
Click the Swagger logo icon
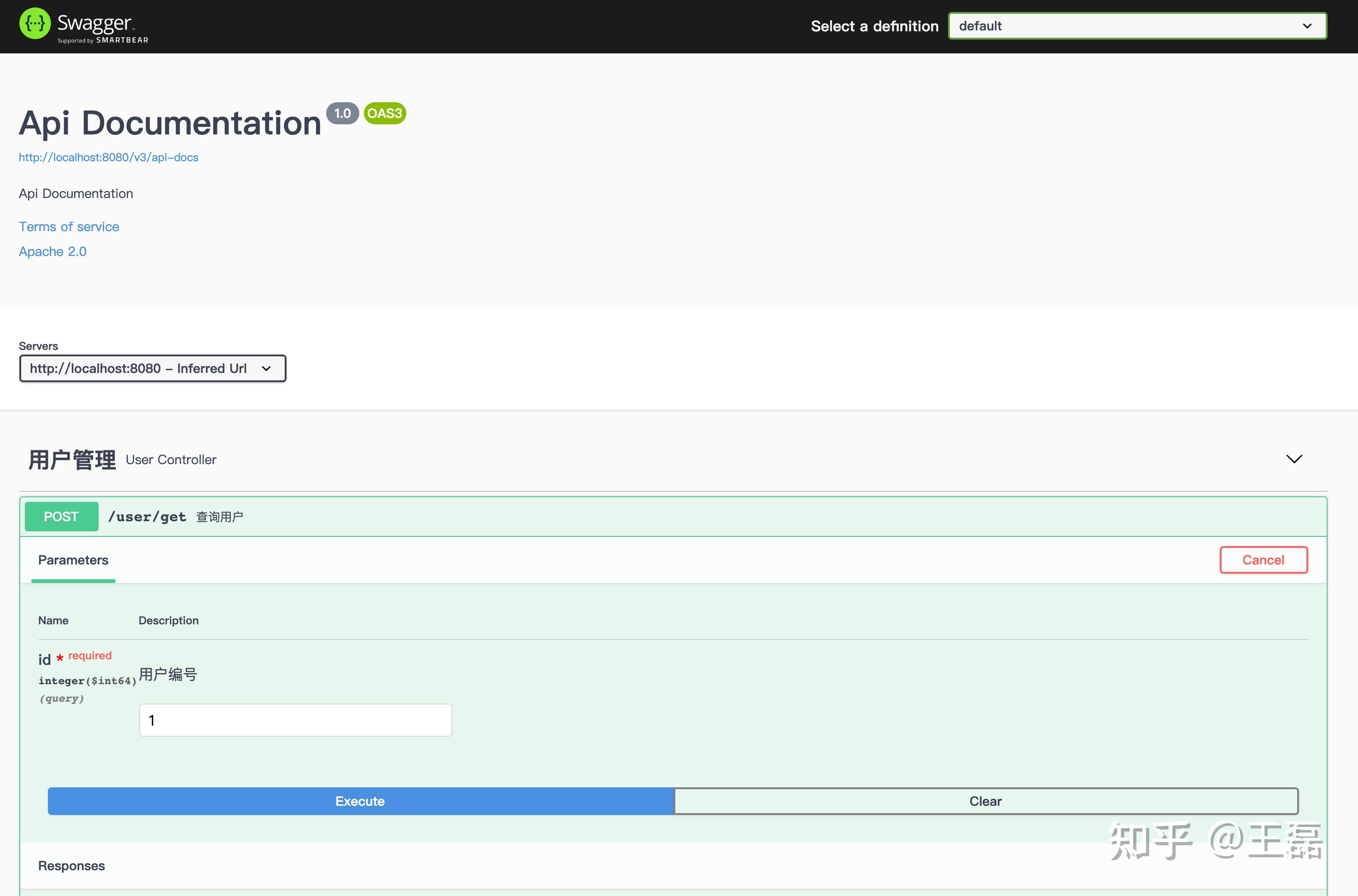coord(35,23)
